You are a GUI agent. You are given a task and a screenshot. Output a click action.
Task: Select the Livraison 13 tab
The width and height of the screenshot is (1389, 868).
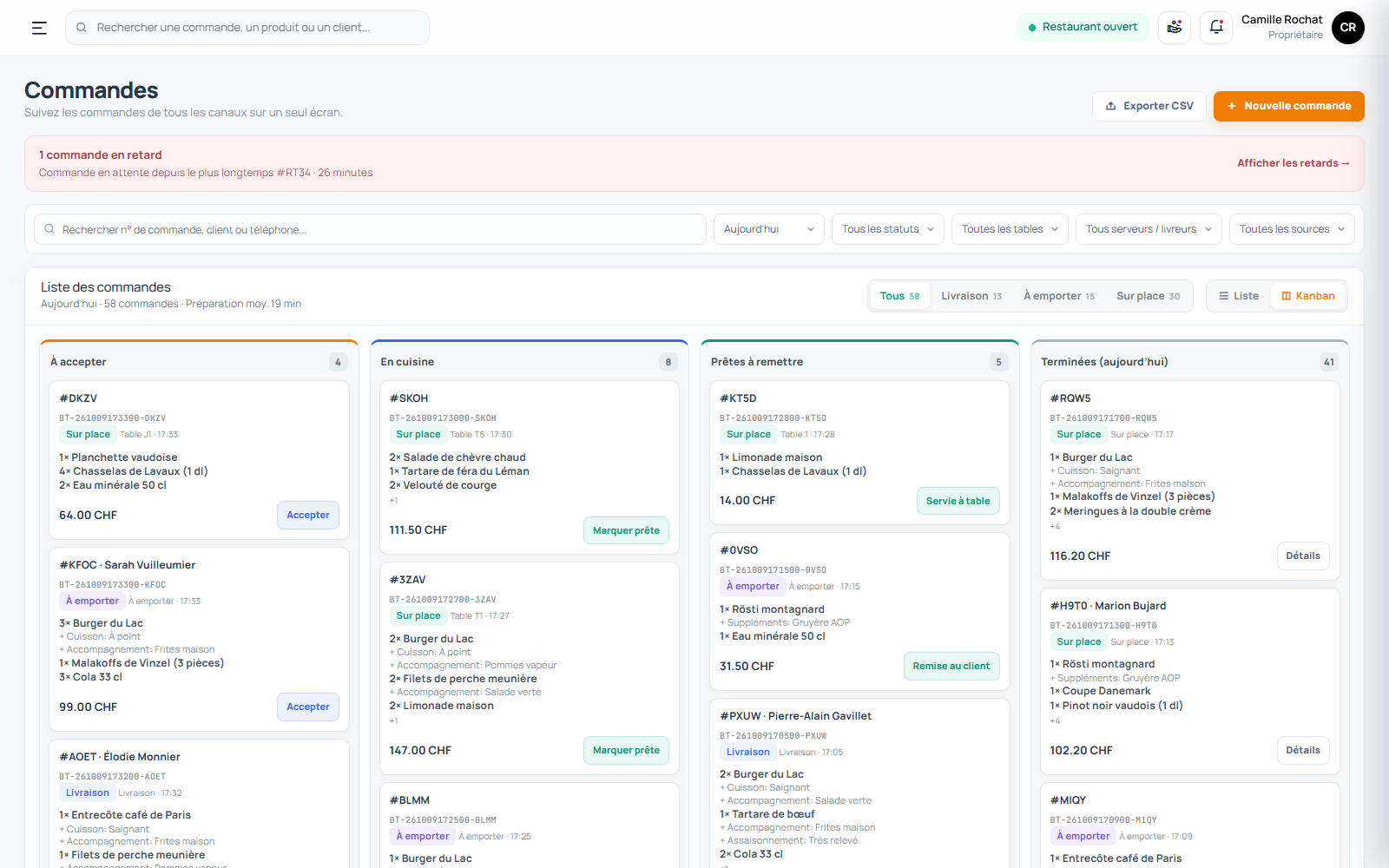[971, 296]
